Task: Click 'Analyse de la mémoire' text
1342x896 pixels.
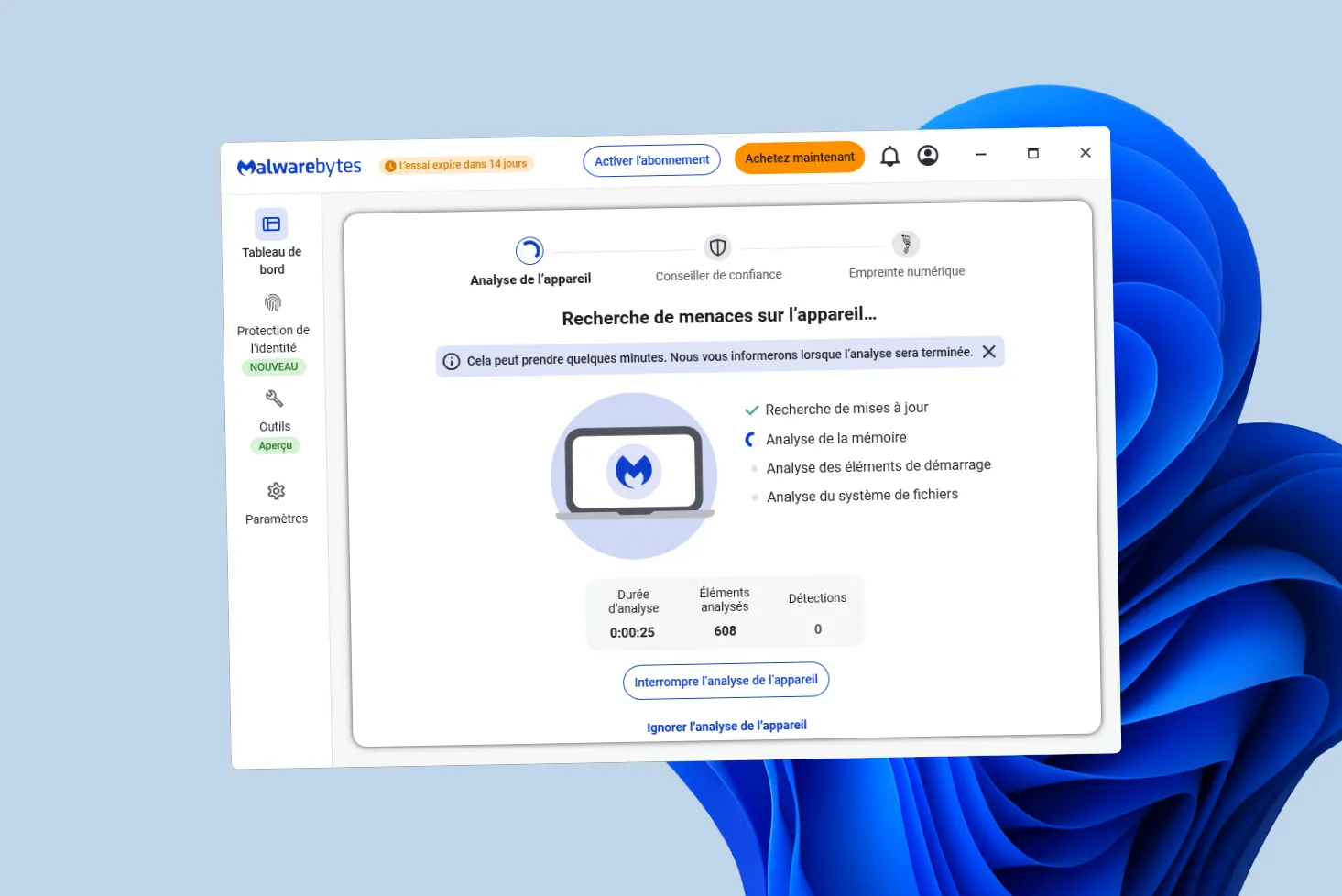Action: point(836,438)
